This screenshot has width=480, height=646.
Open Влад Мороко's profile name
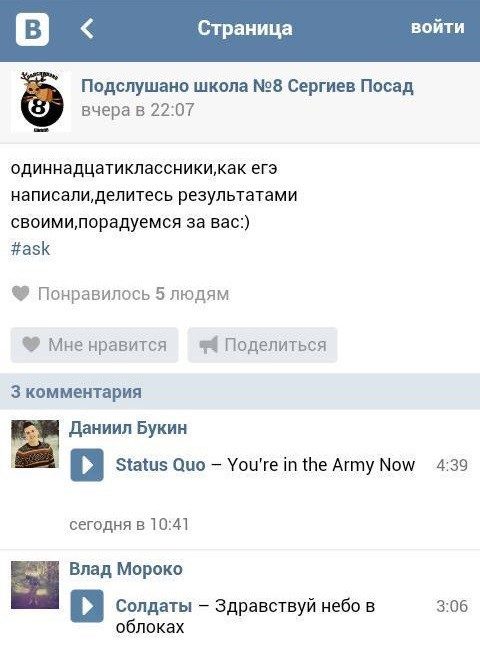click(x=126, y=569)
